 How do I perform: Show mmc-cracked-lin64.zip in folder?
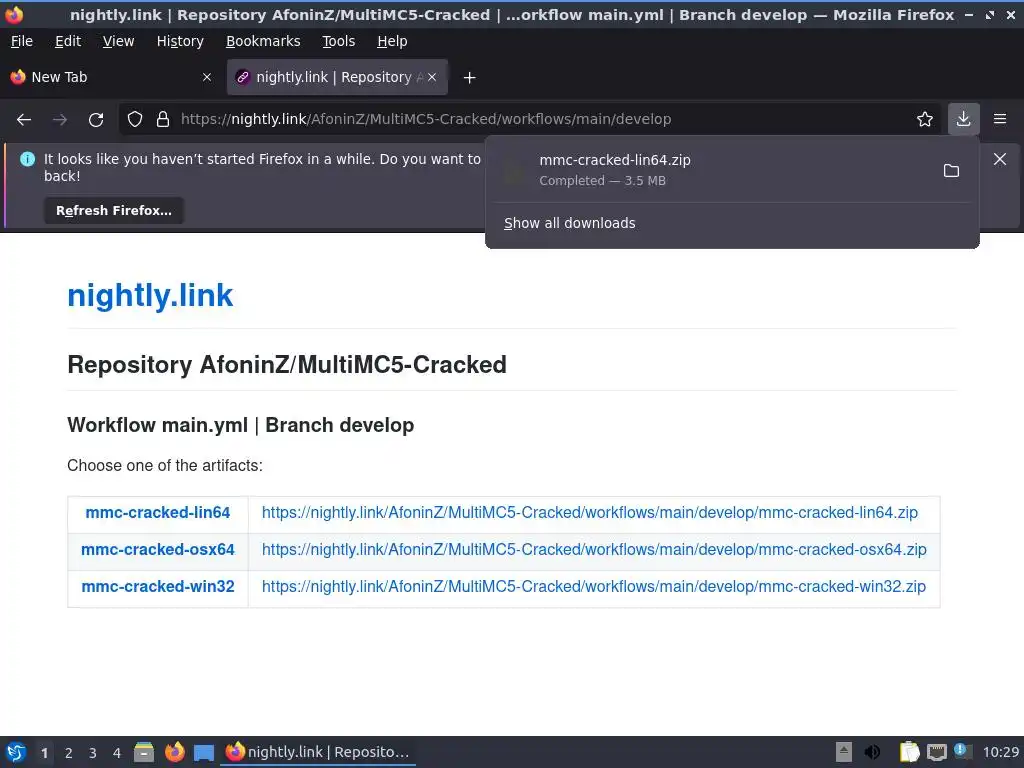point(952,170)
